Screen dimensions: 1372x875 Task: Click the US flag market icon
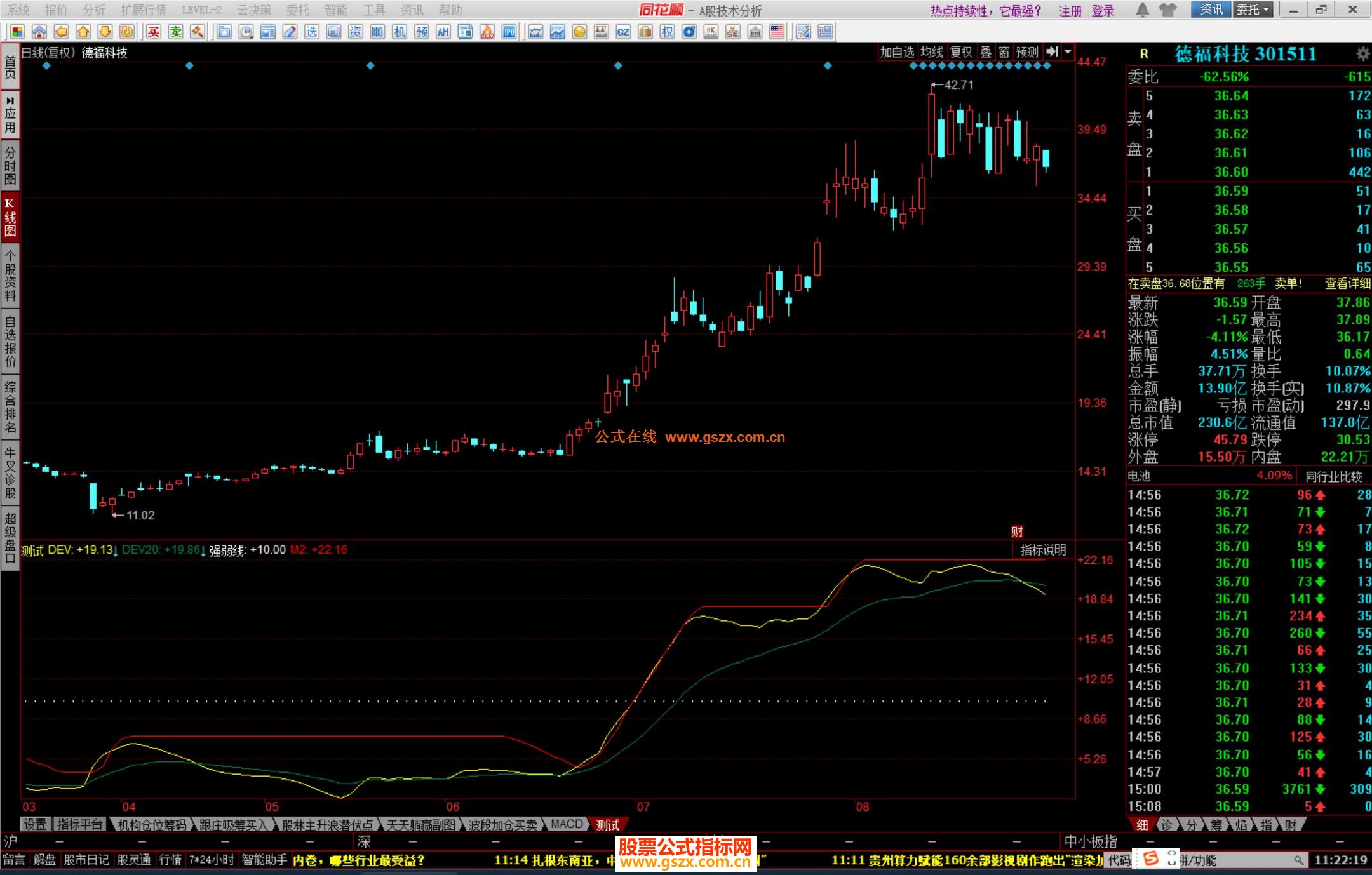(776, 32)
